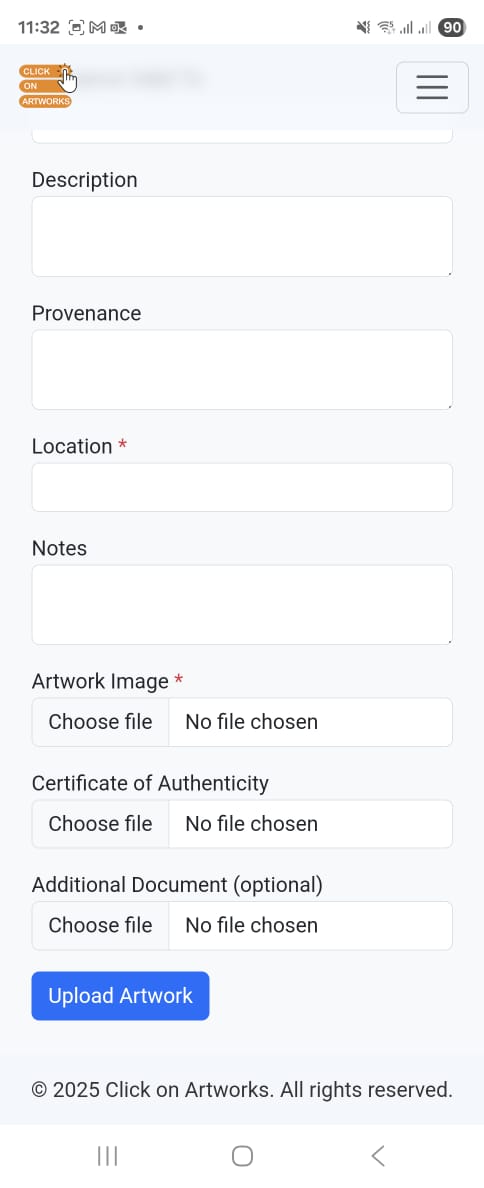The image size is (484, 1188).
Task: Submit with the Upload Artwork button
Action: (120, 996)
